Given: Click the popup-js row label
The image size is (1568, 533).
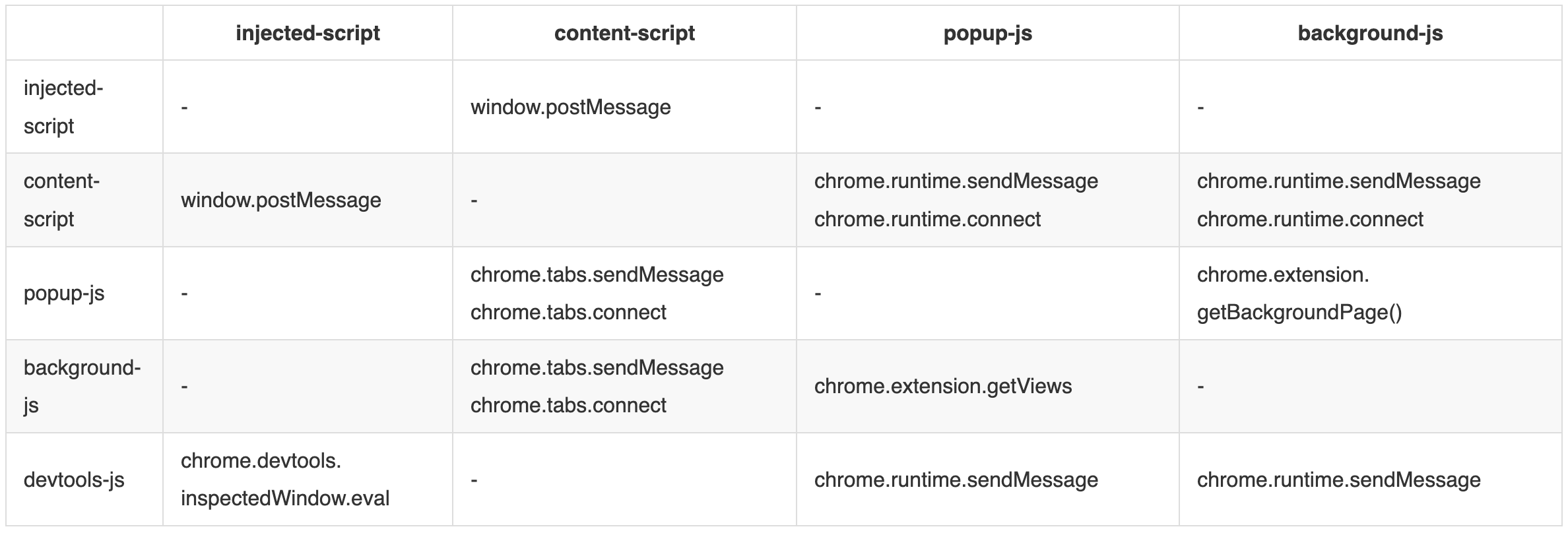Looking at the screenshot, I should pyautogui.click(x=64, y=293).
